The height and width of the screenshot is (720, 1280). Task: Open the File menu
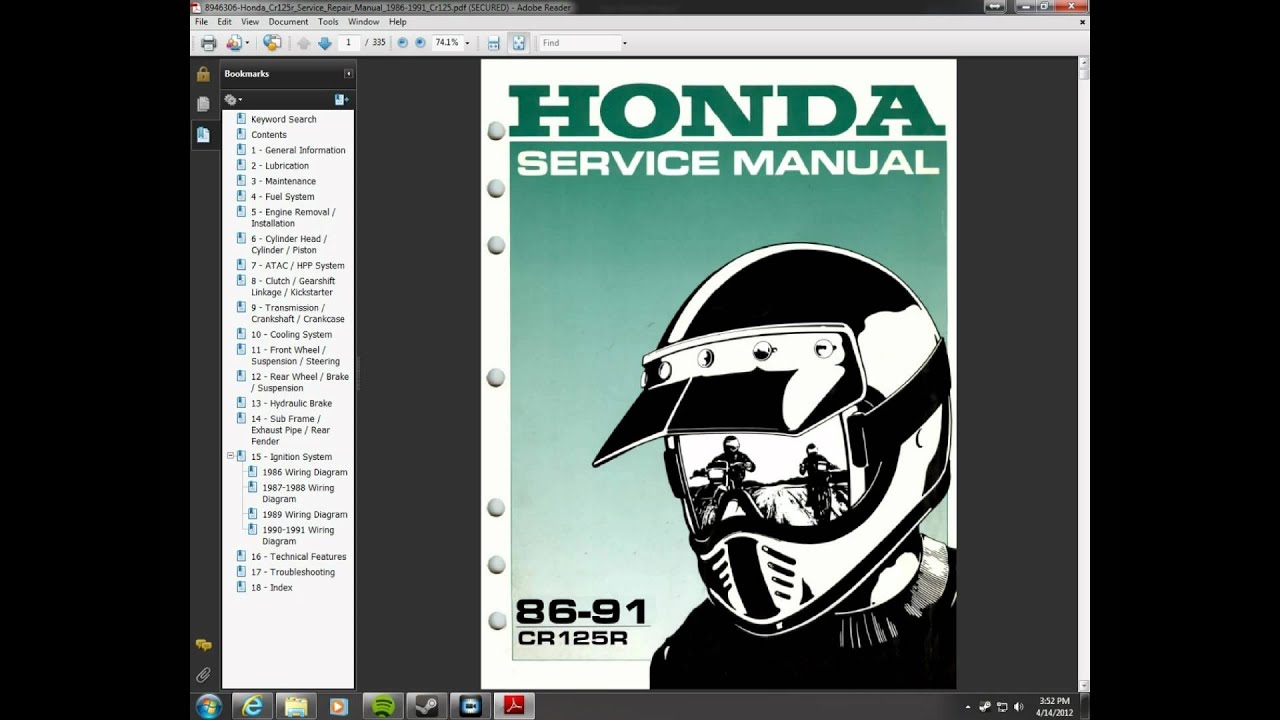[201, 21]
